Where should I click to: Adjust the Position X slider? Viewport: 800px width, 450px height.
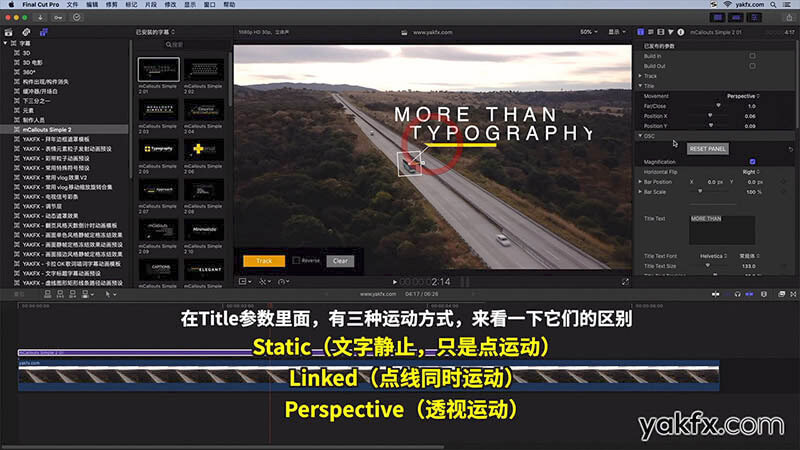(x=710, y=116)
